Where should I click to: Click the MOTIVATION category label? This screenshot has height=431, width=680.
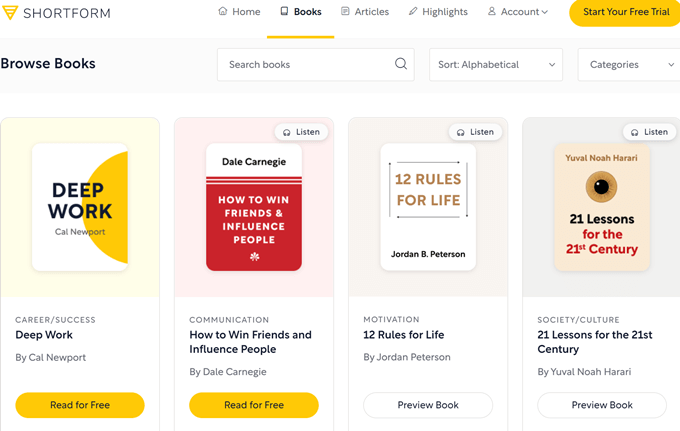(391, 320)
